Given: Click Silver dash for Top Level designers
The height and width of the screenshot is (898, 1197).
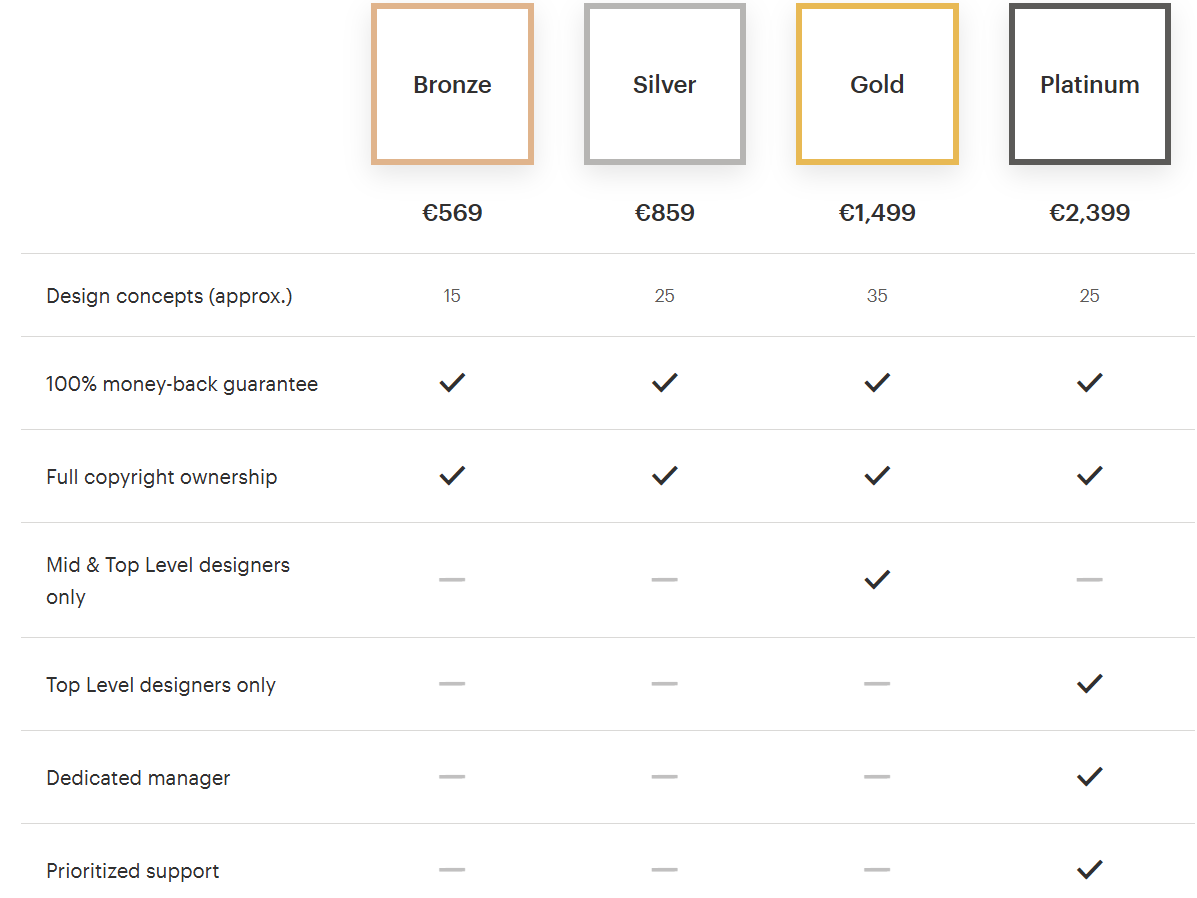Looking at the screenshot, I should point(665,684).
